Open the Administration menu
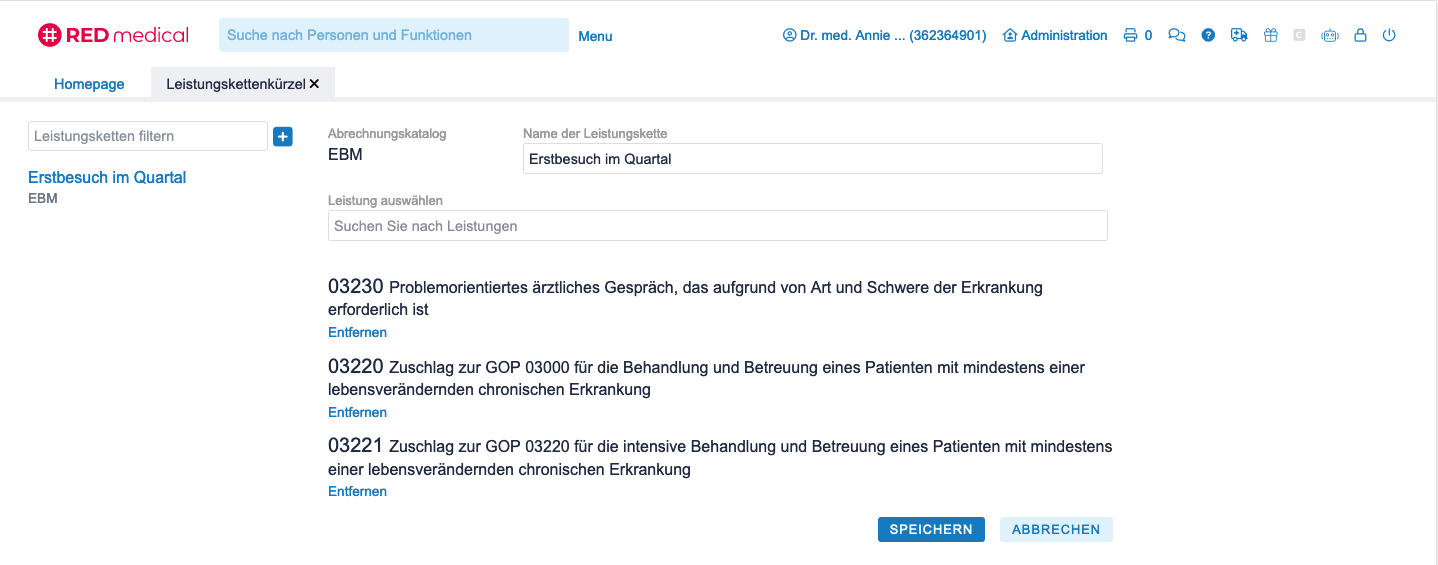The width and height of the screenshot is (1438, 565). tap(1055, 36)
